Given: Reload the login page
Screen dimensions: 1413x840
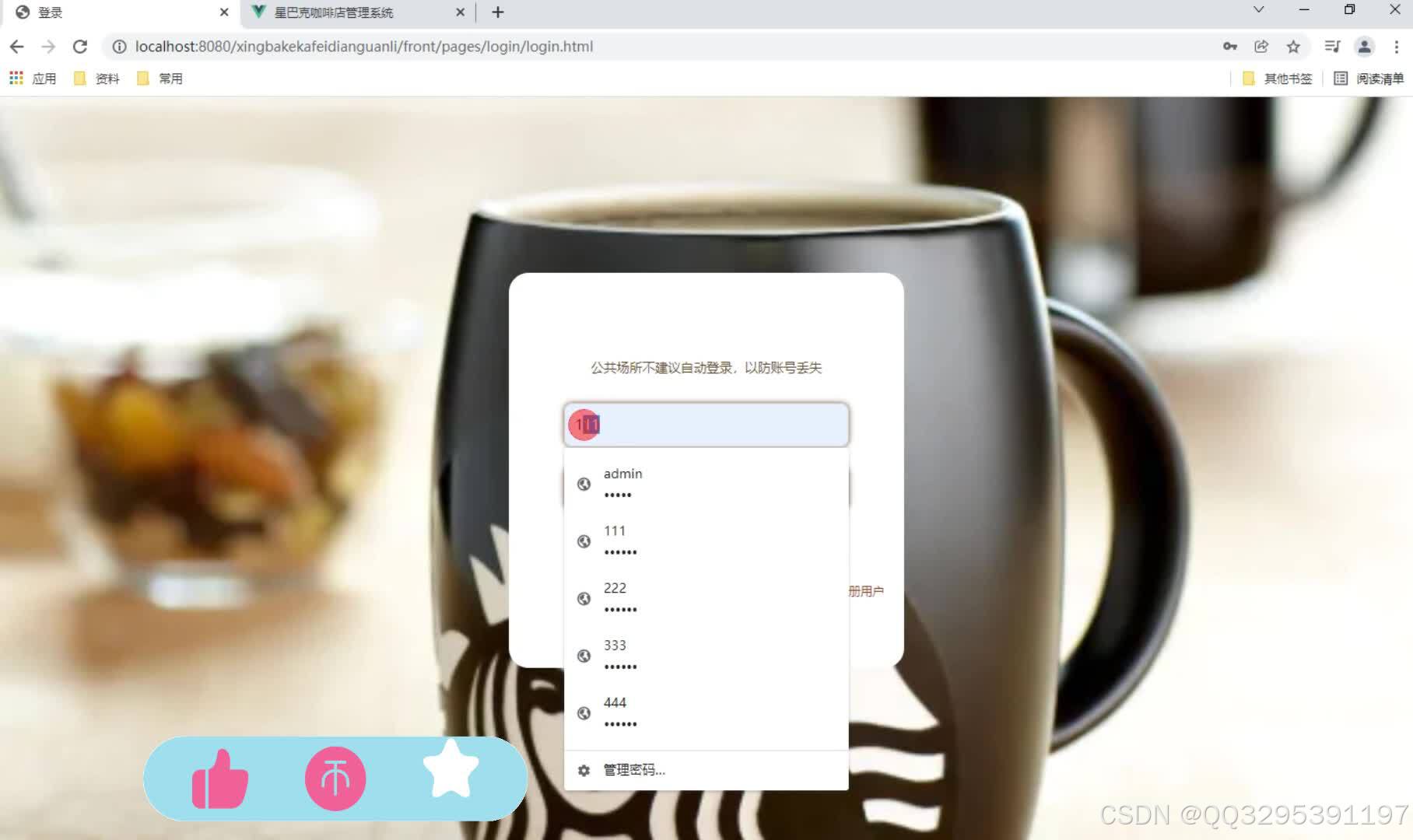Looking at the screenshot, I should click(x=79, y=47).
